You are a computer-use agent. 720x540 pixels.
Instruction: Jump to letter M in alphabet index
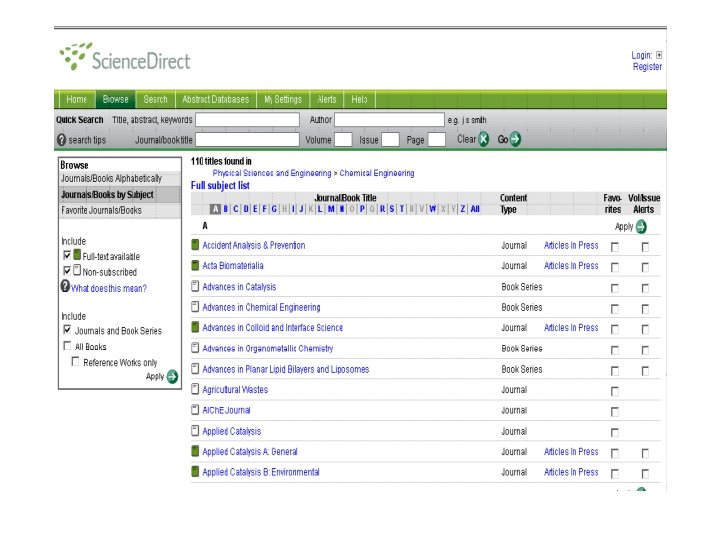point(331,209)
